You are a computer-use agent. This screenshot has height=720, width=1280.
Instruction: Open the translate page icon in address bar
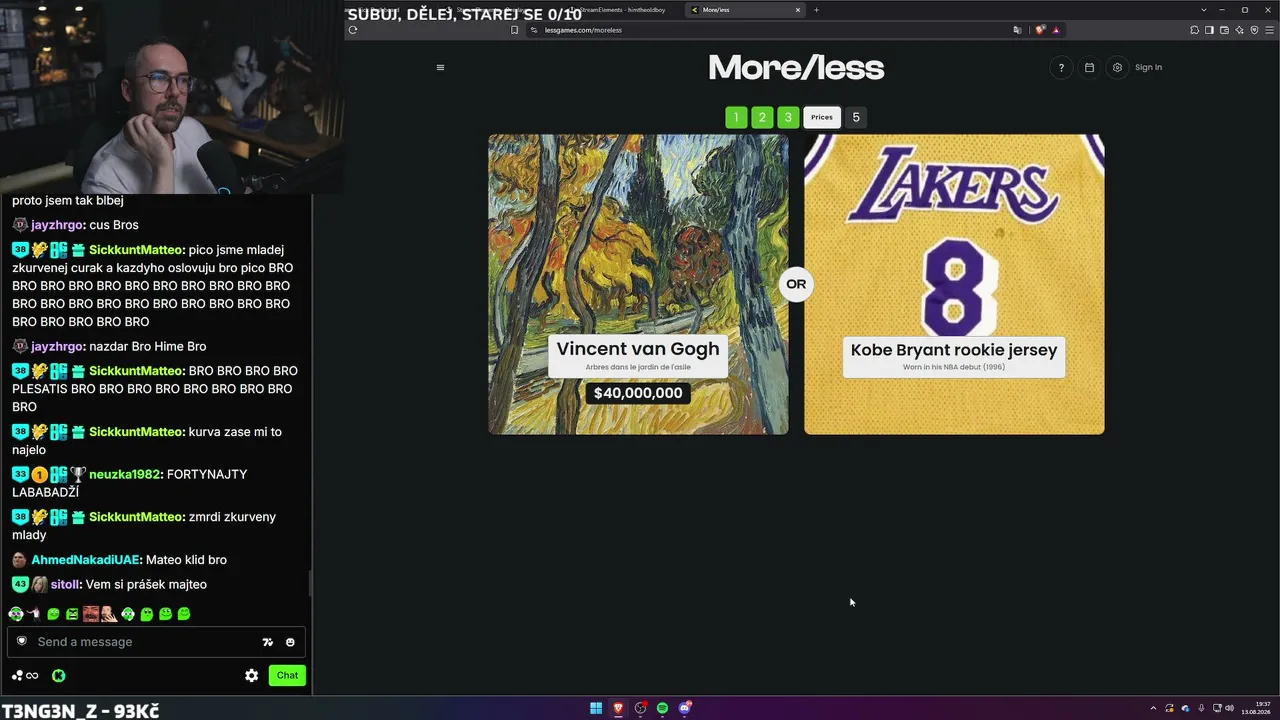(1017, 30)
